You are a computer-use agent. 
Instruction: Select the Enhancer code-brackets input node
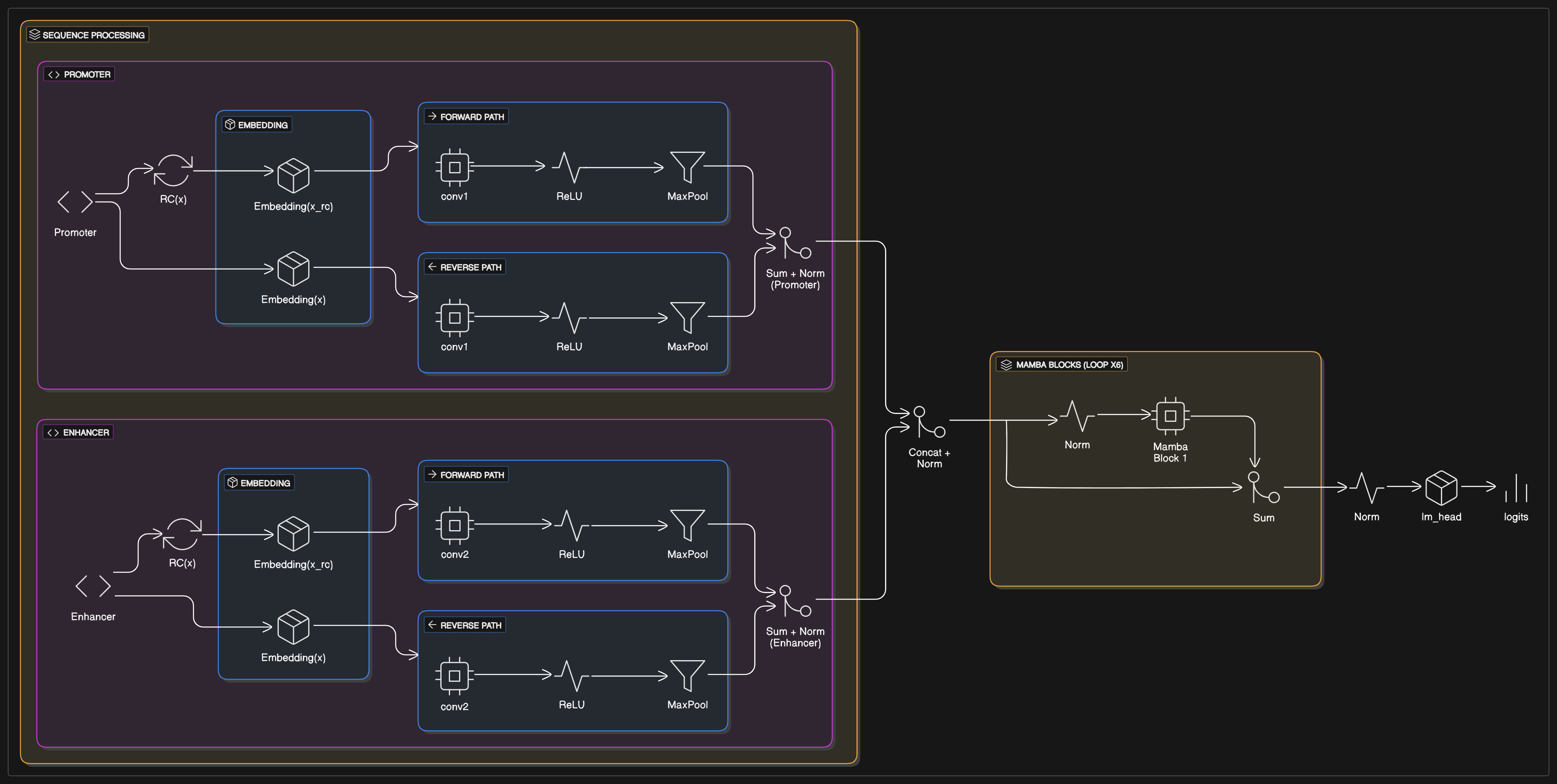[93, 586]
